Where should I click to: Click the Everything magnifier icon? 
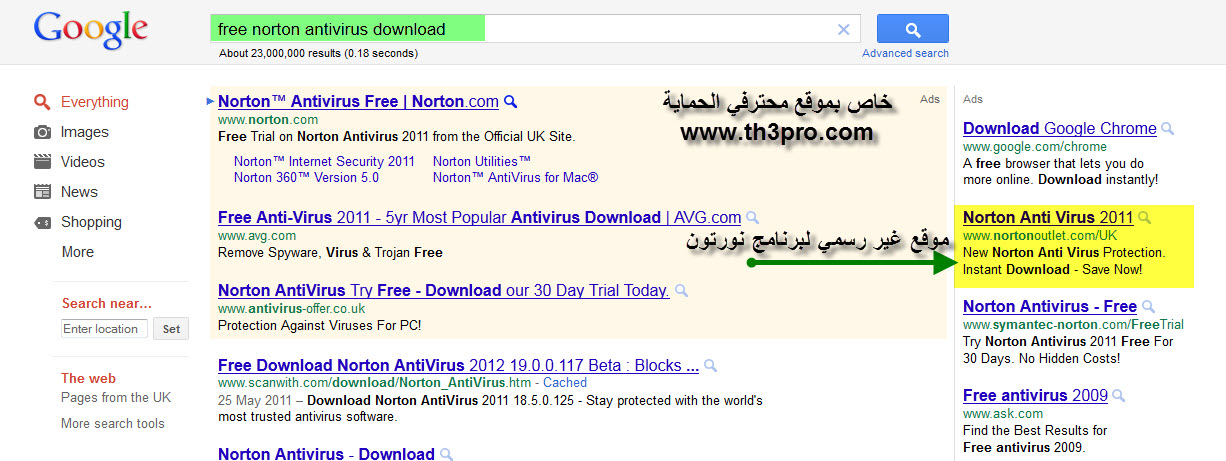click(x=42, y=102)
